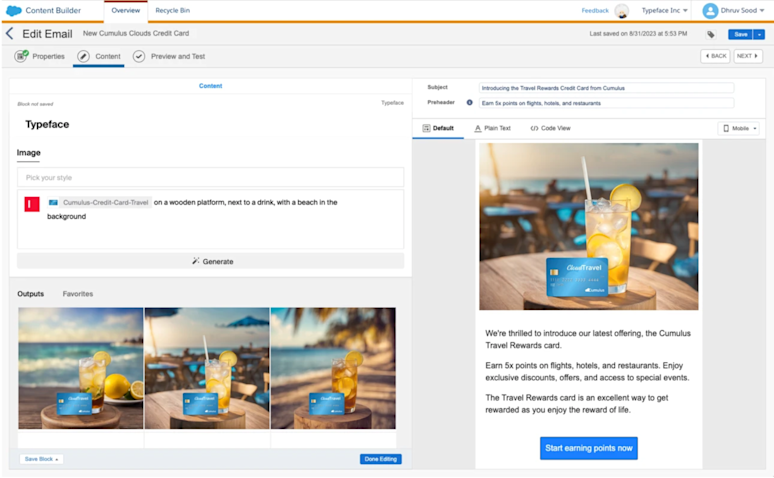
Task: Open the Code View tab
Action: (x=550, y=128)
